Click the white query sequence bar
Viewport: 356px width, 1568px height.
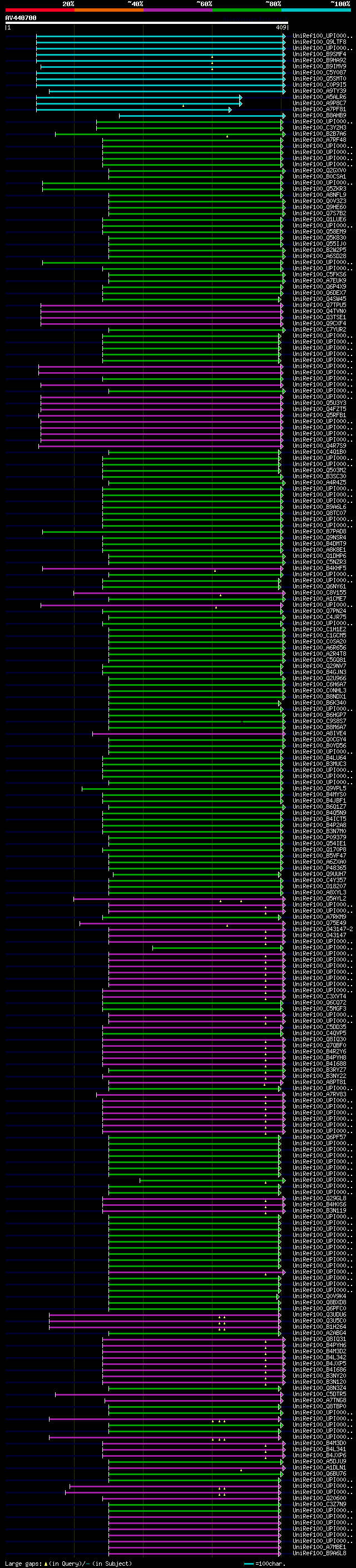[x=147, y=23]
